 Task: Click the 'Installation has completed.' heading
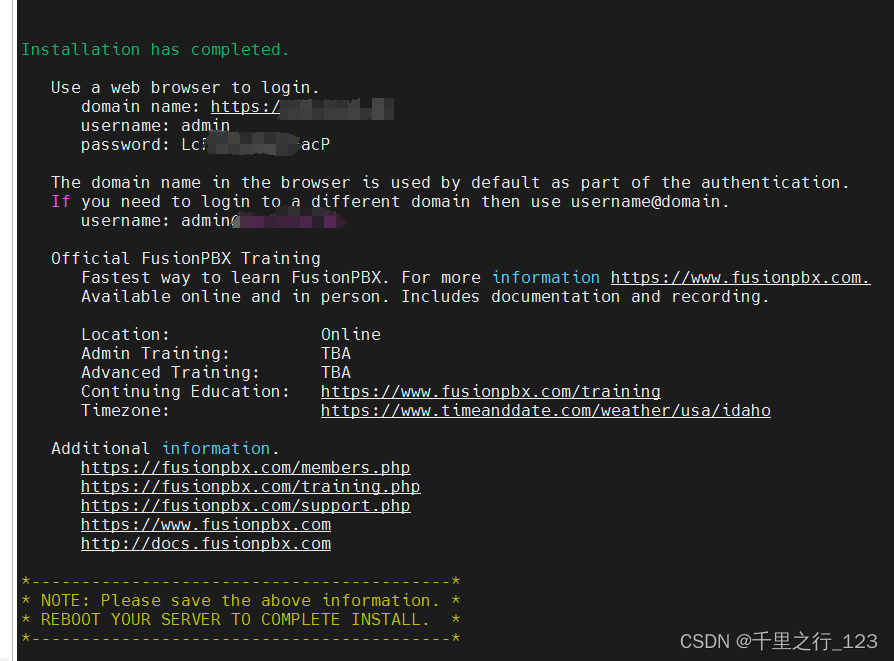pyautogui.click(x=155, y=49)
